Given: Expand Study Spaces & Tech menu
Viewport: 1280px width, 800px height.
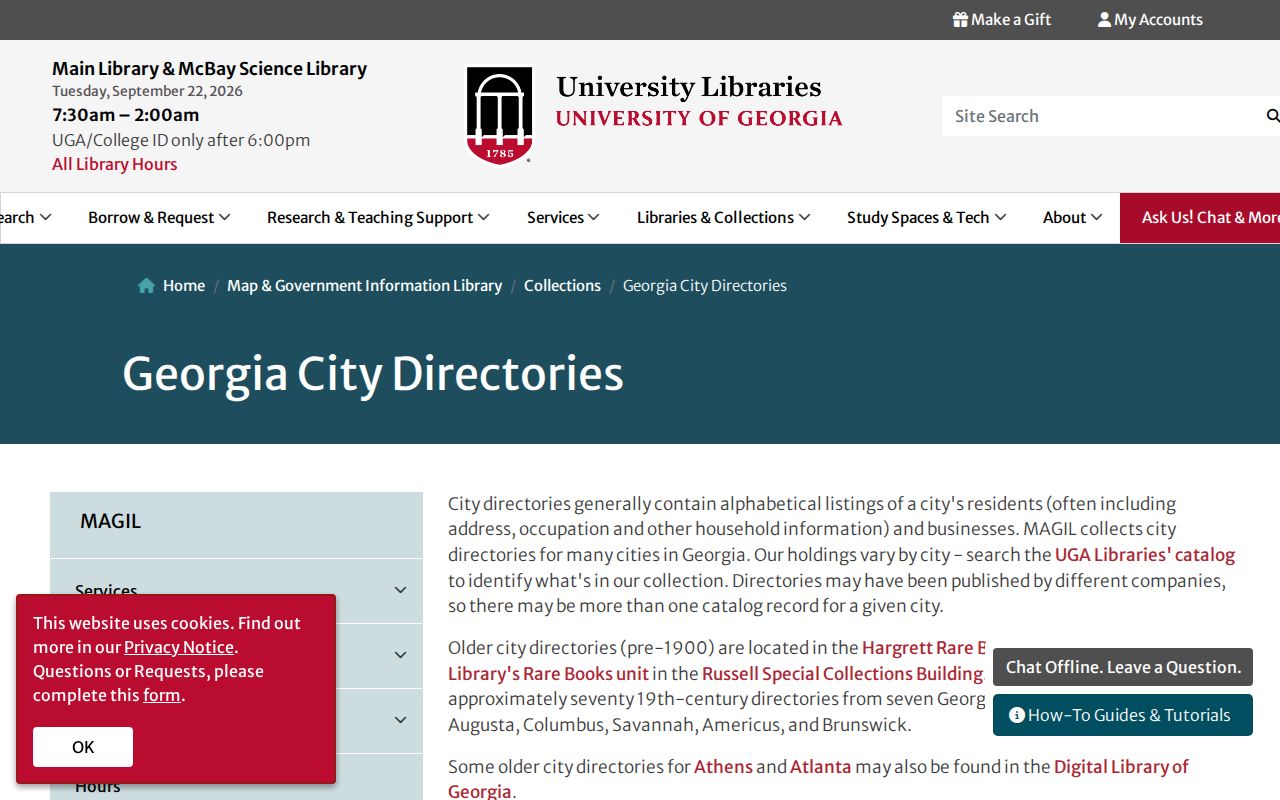Looking at the screenshot, I should 926,217.
